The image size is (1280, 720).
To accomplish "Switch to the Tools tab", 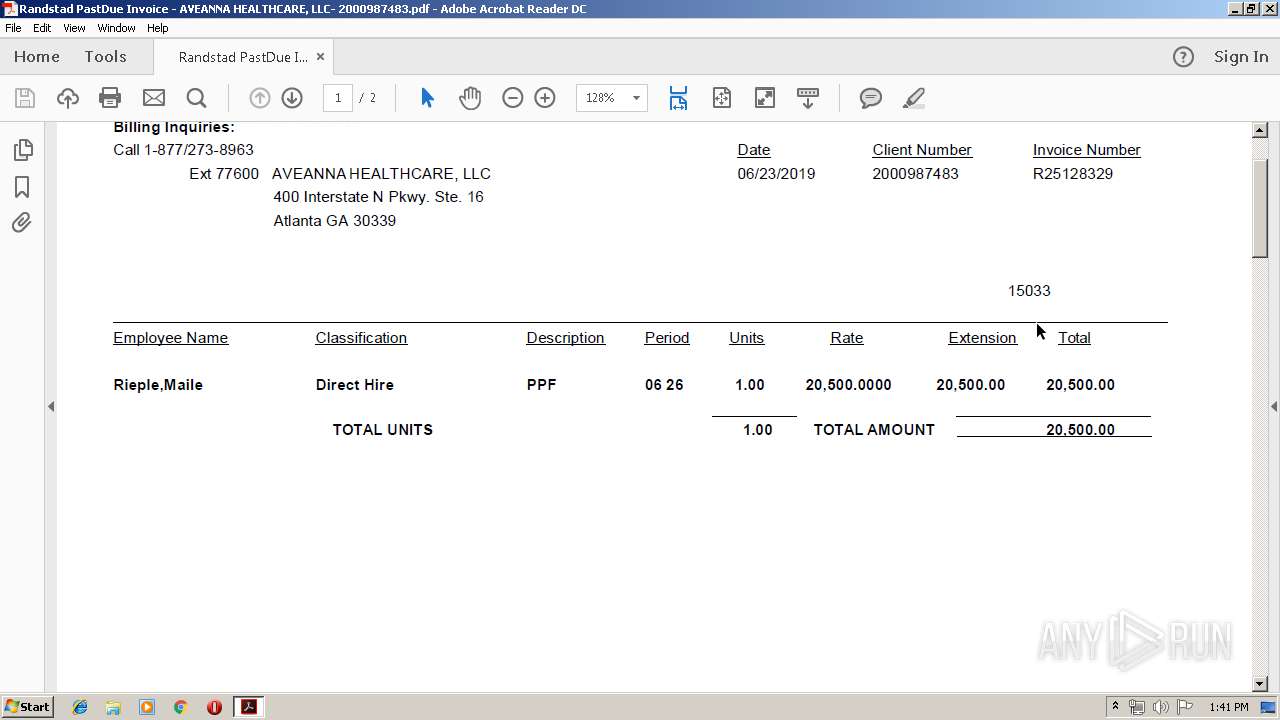I will [105, 57].
